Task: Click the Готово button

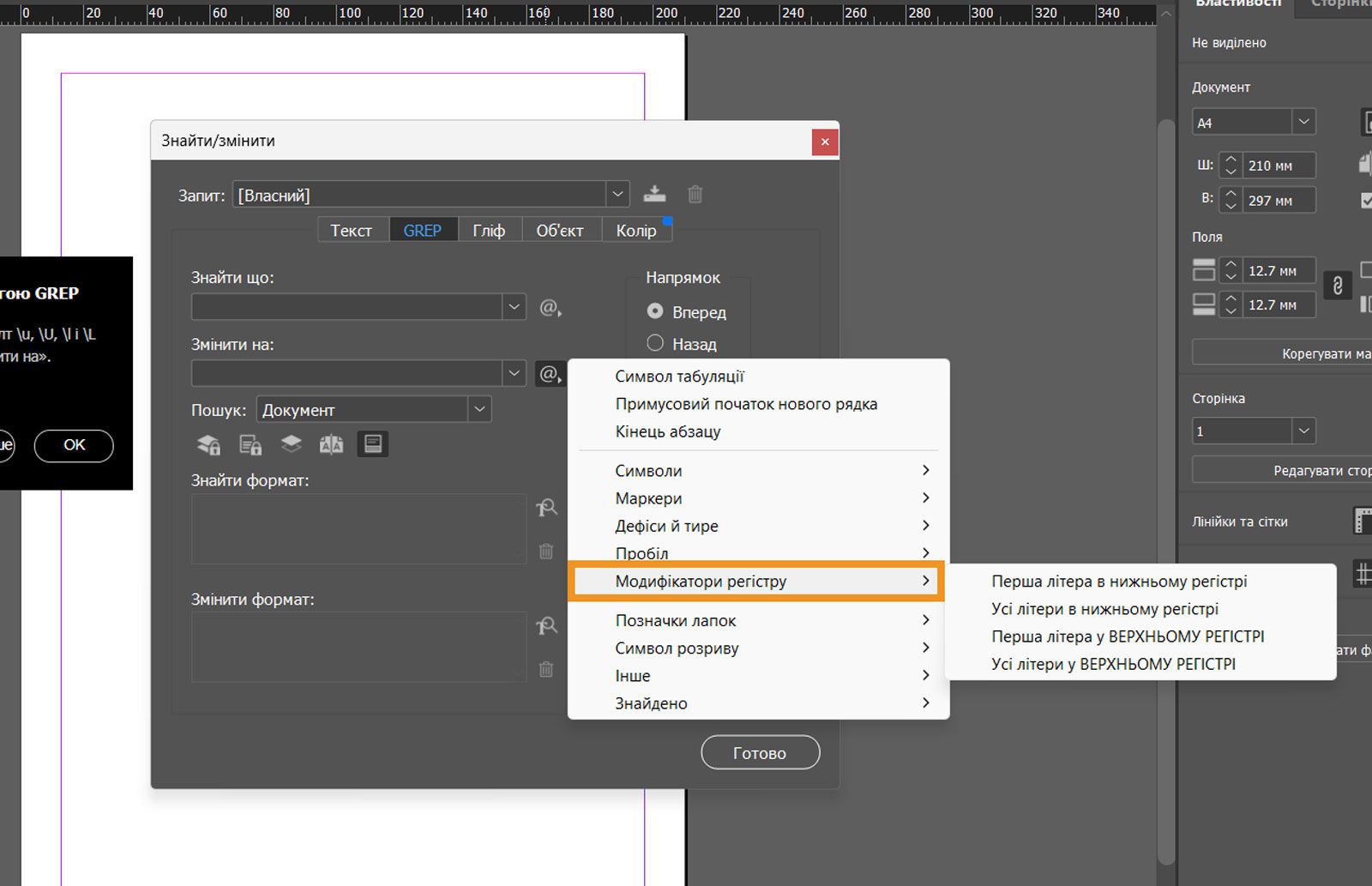Action: (760, 753)
